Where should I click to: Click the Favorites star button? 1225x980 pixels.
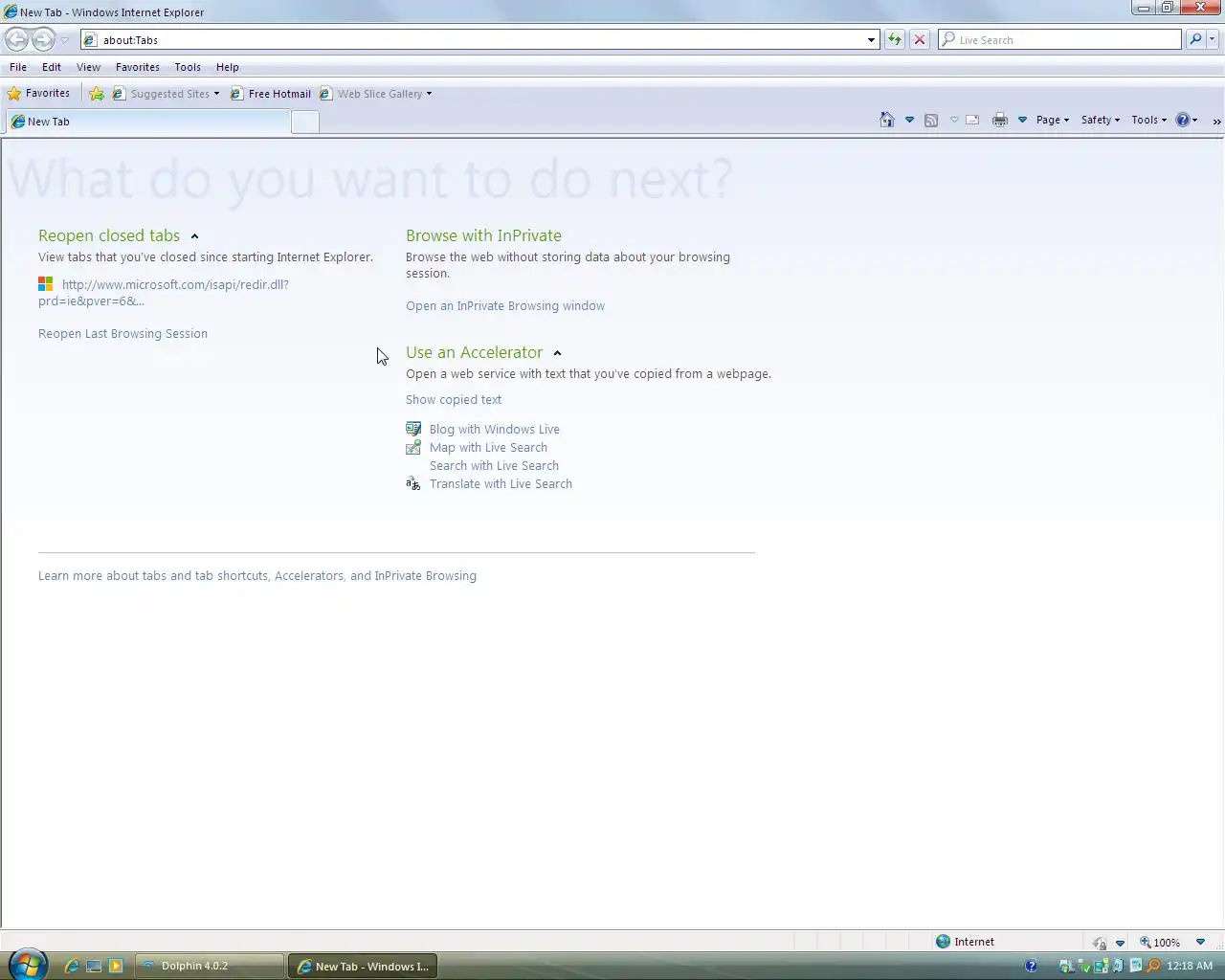tap(39, 94)
